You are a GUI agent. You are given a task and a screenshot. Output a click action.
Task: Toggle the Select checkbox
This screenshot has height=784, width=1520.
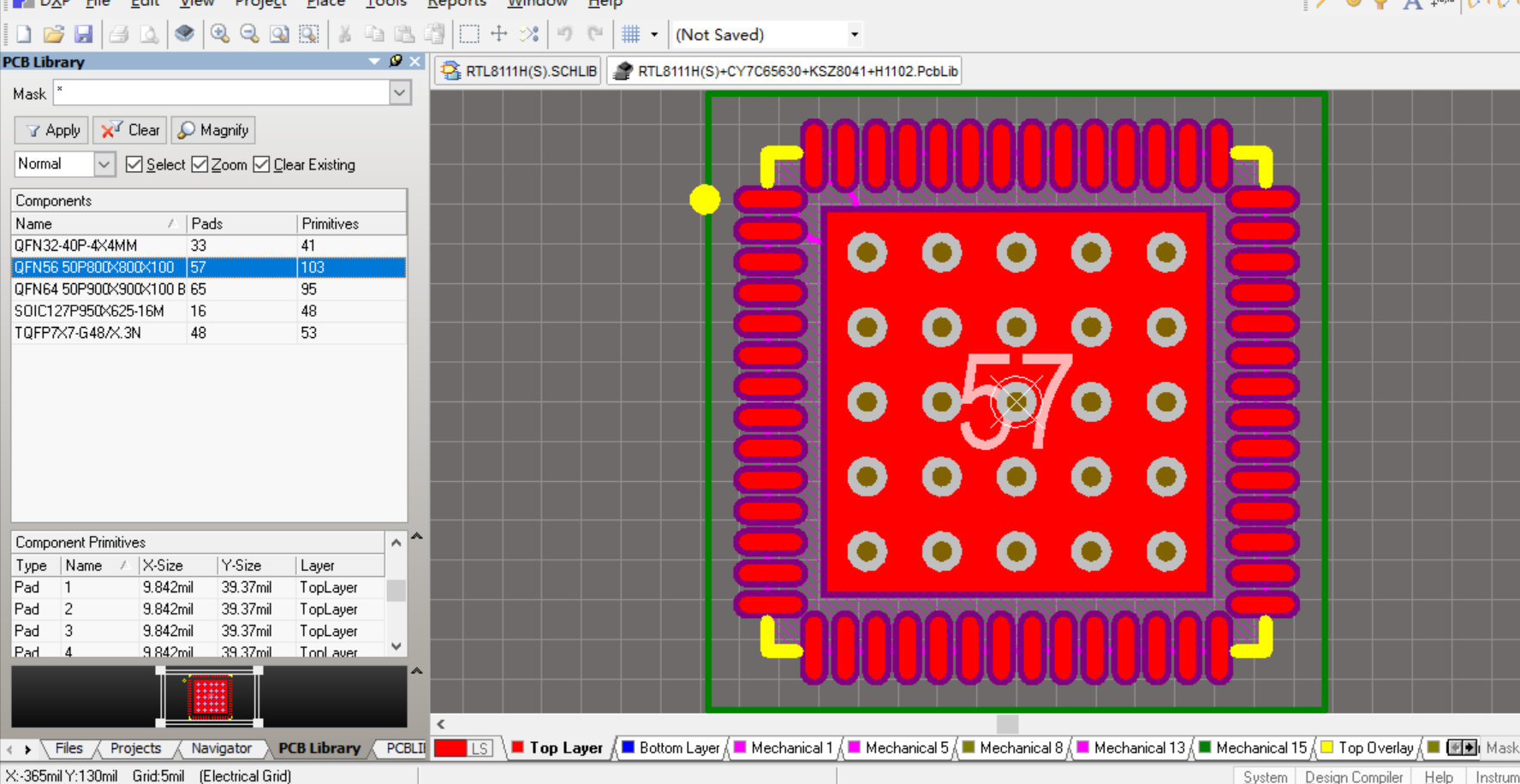point(134,164)
